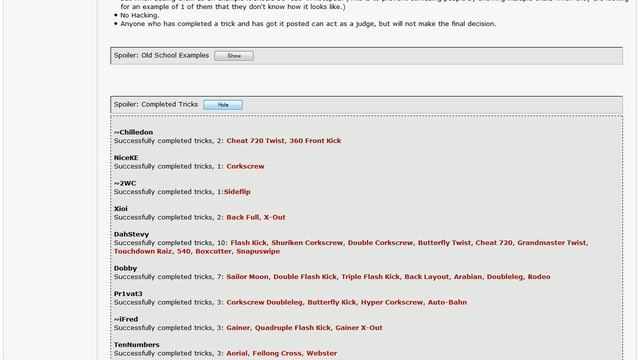Open the Feilong Cross trick
Image resolution: width=640 pixels, height=360 pixels.
pyautogui.click(x=277, y=353)
